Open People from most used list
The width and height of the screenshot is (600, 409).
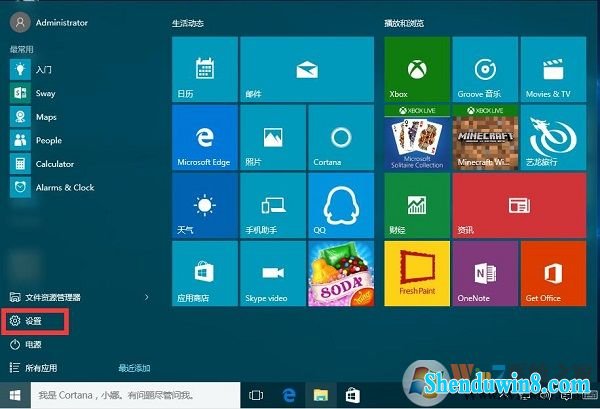click(36, 140)
